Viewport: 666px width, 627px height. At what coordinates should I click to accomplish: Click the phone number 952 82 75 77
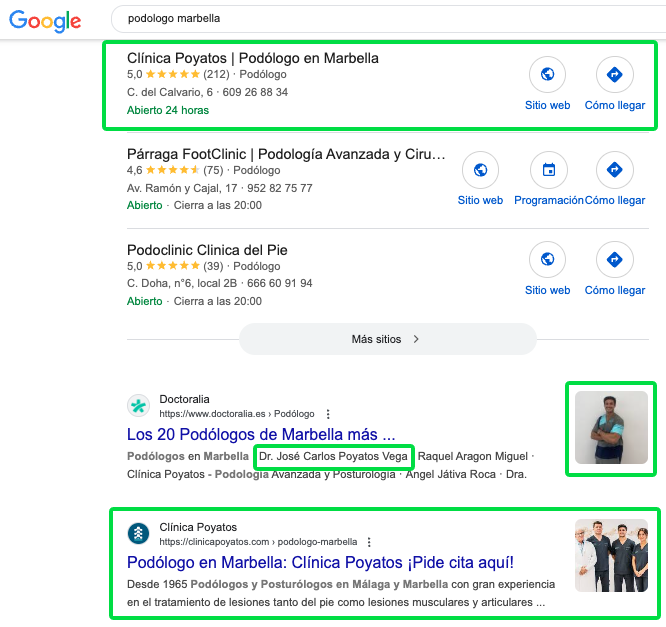click(x=280, y=188)
